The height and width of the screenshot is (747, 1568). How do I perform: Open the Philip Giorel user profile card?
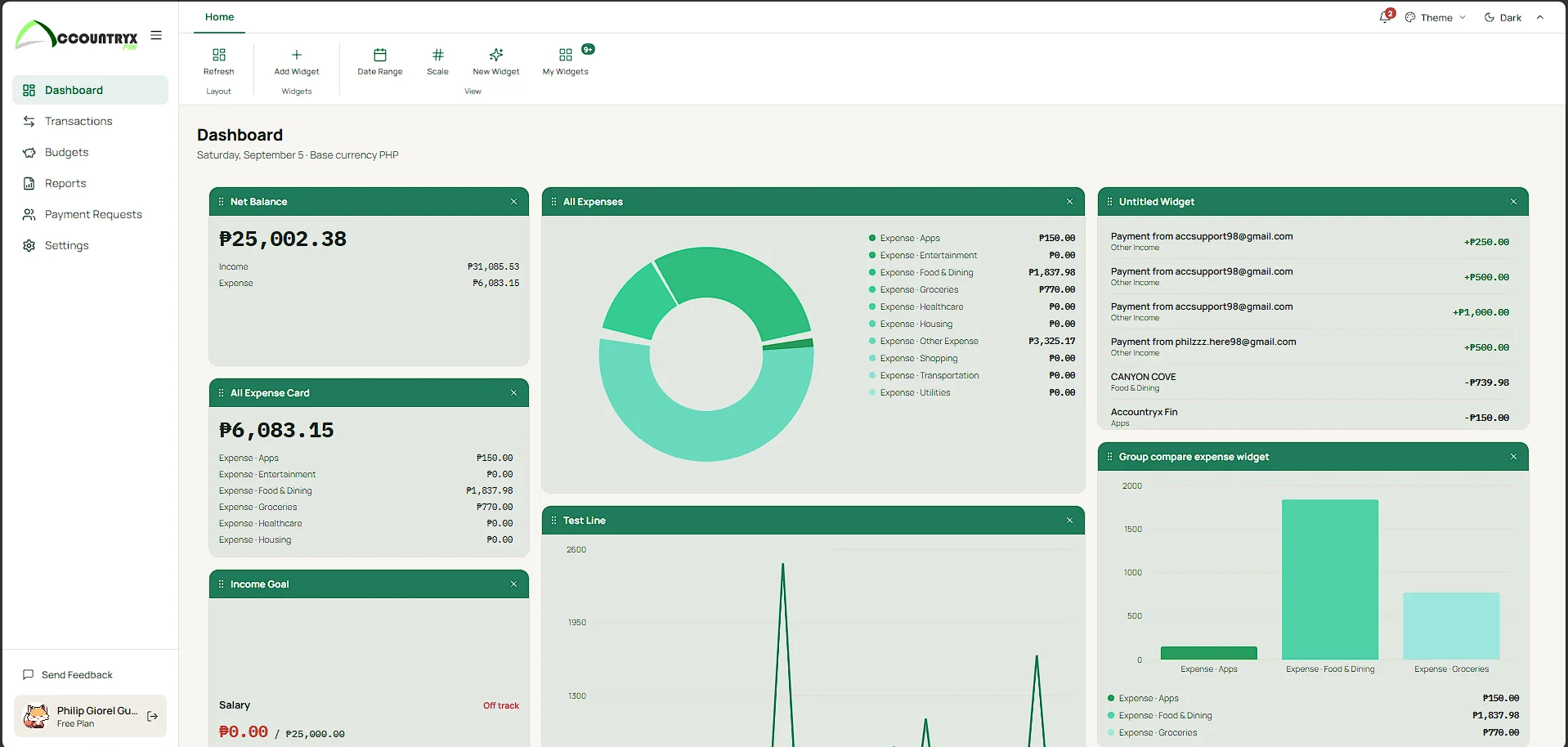pos(90,716)
